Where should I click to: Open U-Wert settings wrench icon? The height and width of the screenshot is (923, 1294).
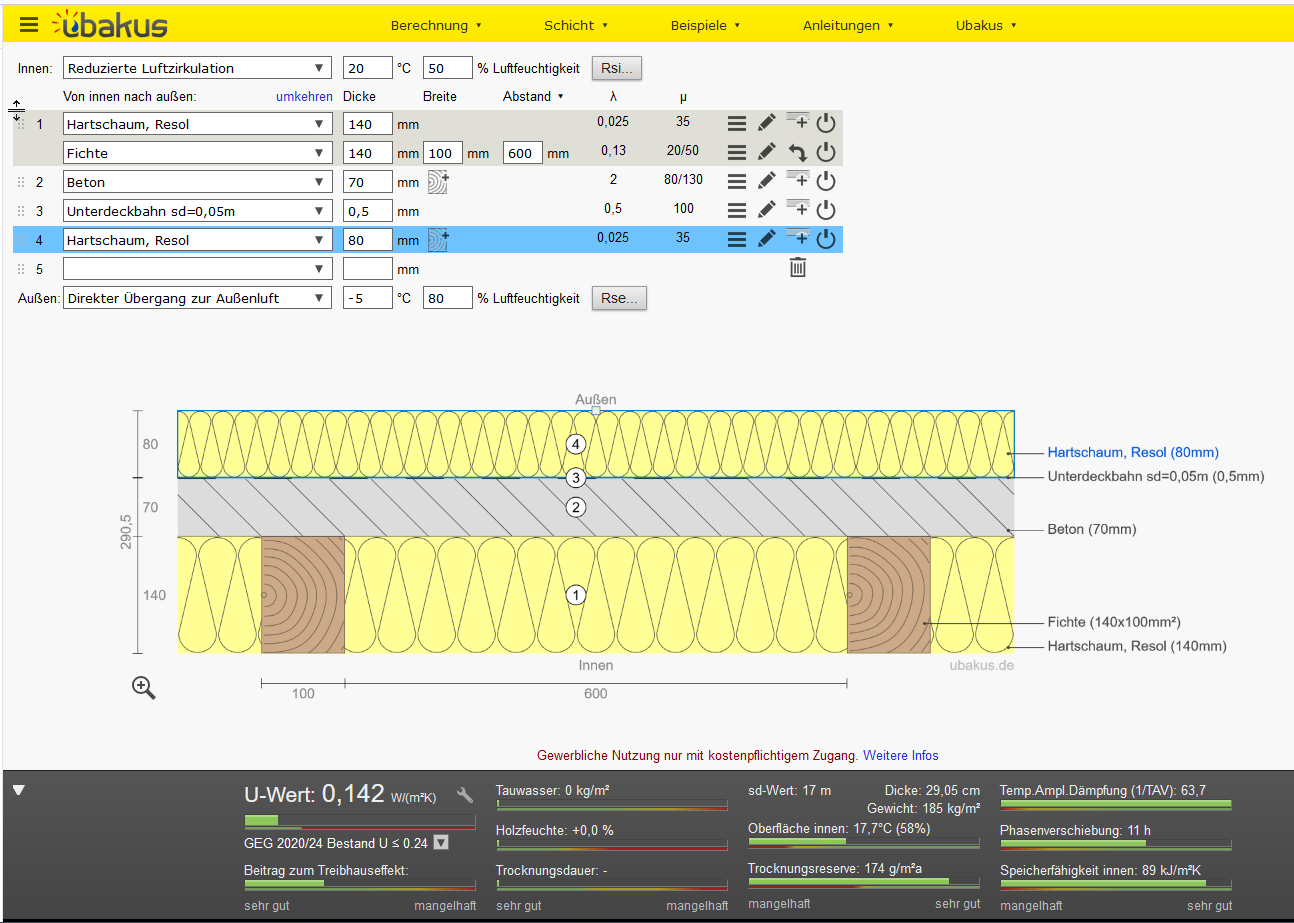(x=464, y=795)
